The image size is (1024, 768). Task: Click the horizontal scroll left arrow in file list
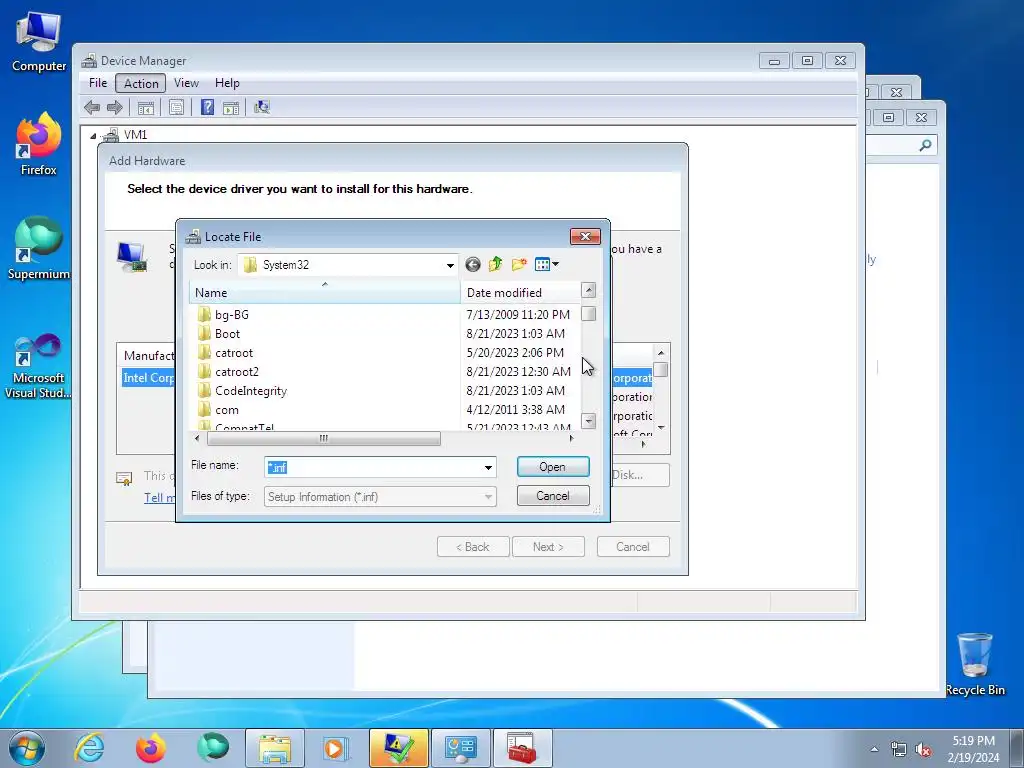[x=197, y=438]
